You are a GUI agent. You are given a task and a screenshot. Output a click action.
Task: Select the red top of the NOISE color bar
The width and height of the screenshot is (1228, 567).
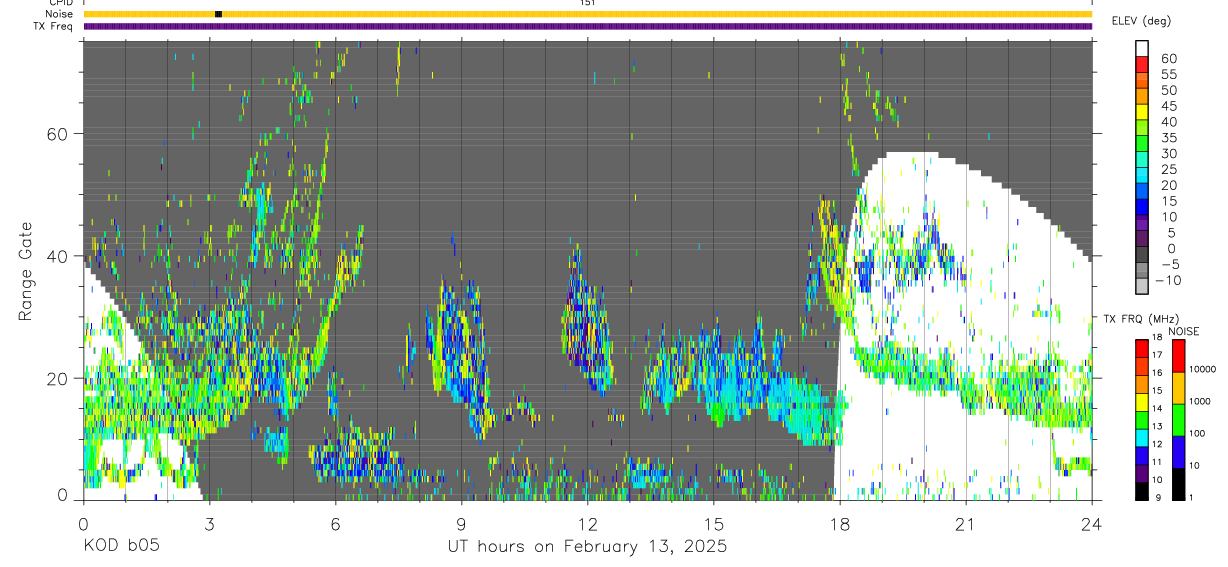point(1178,356)
